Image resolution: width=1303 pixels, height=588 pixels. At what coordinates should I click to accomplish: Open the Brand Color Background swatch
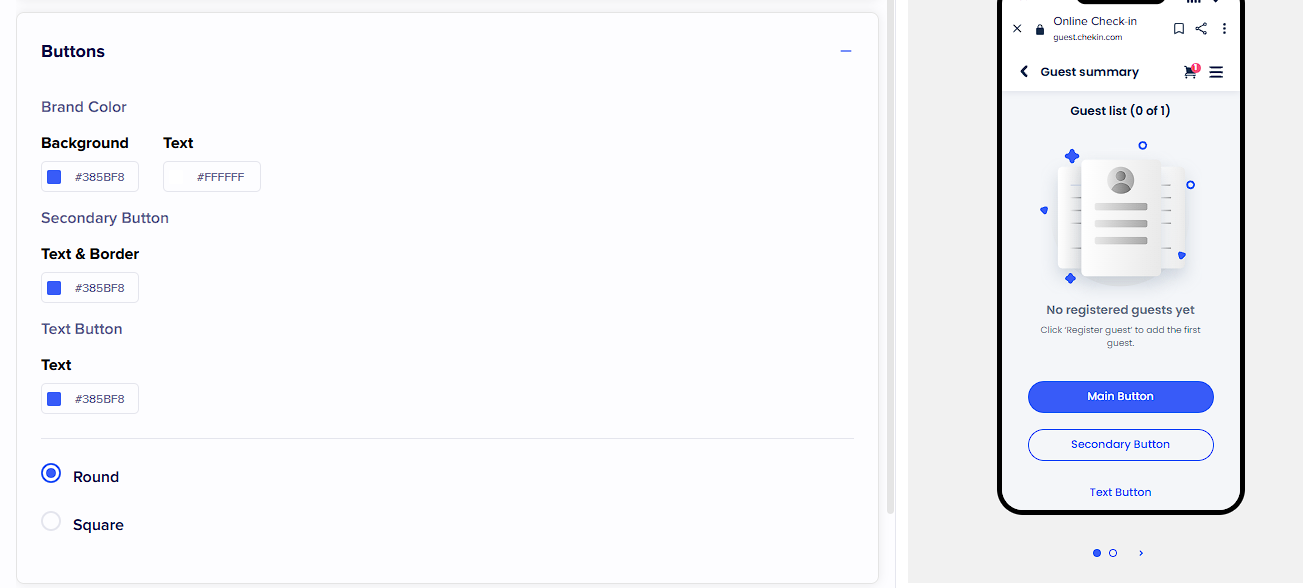(54, 177)
